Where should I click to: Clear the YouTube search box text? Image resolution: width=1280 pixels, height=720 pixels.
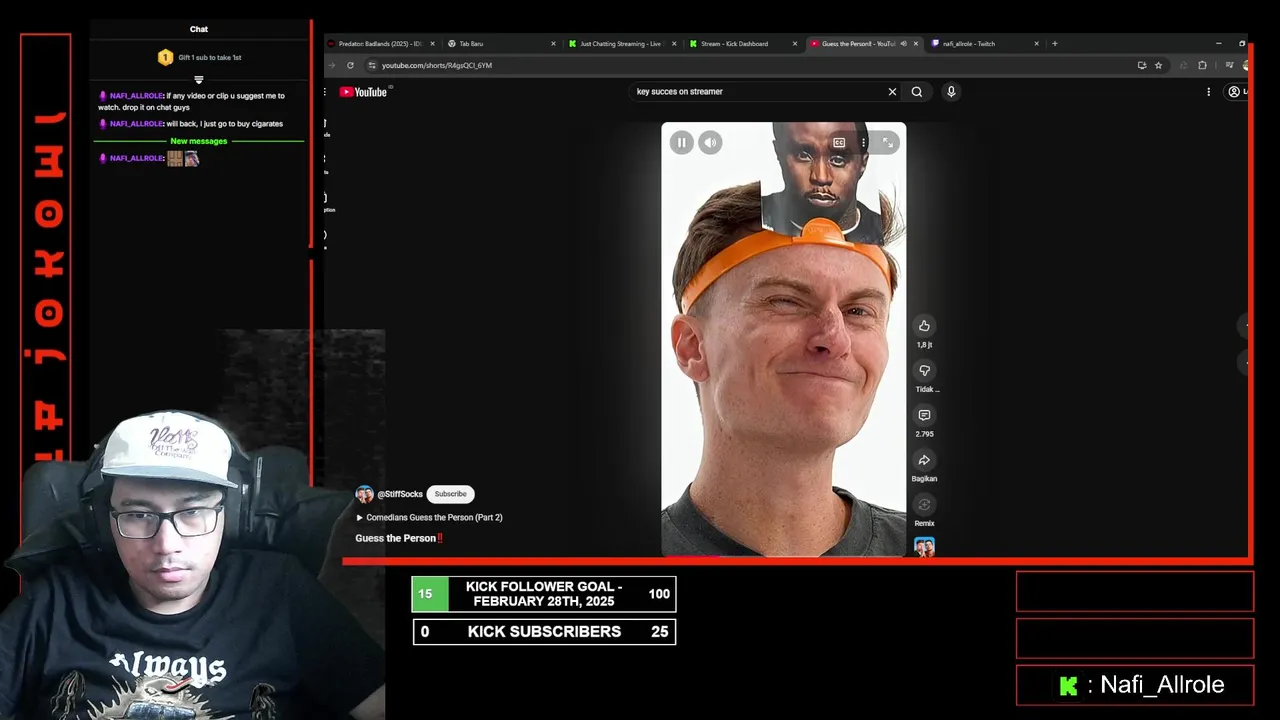pyautogui.click(x=892, y=92)
